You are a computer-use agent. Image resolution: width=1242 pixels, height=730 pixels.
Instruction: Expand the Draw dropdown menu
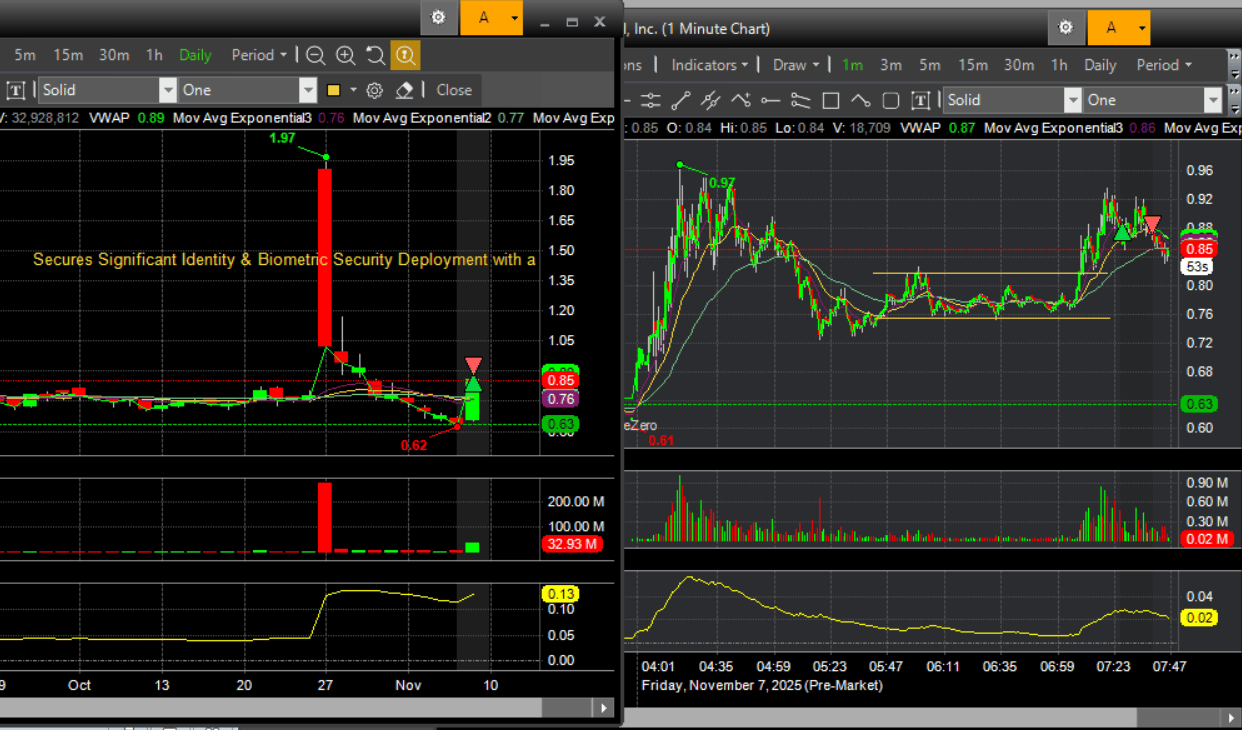(796, 65)
